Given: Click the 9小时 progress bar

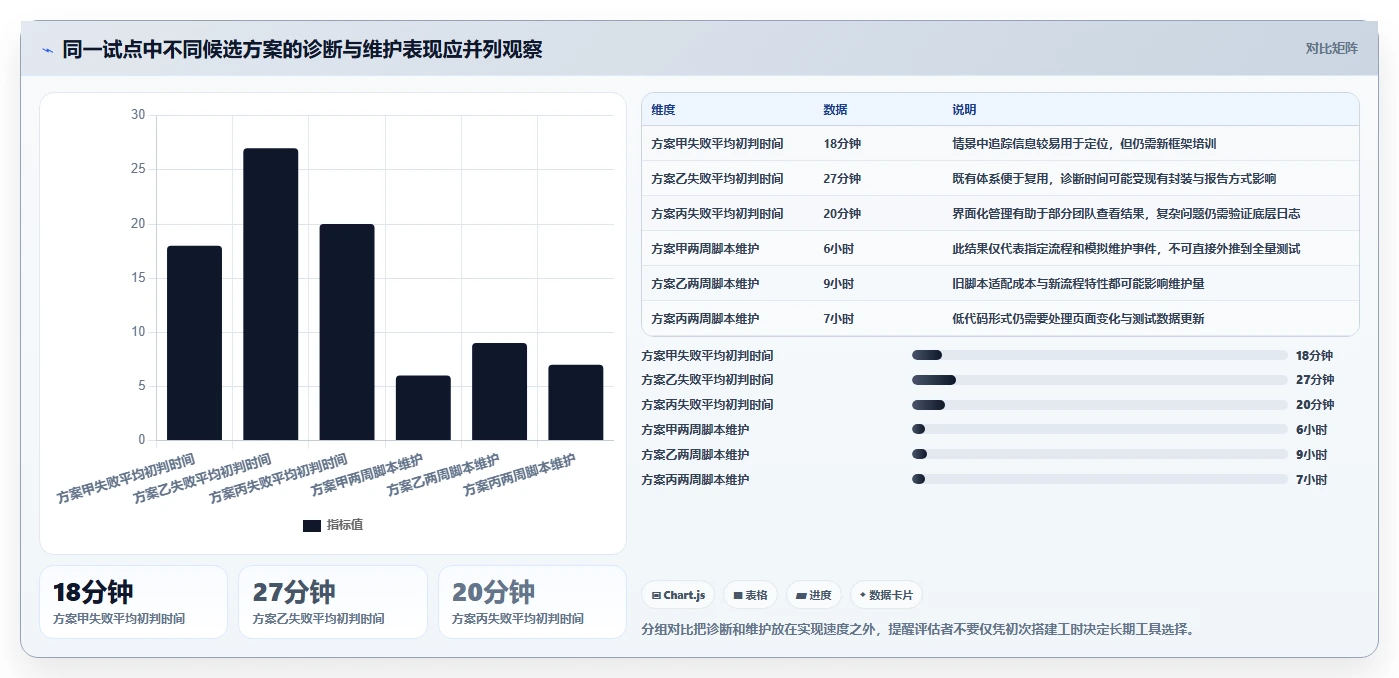Looking at the screenshot, I should 1100,454.
